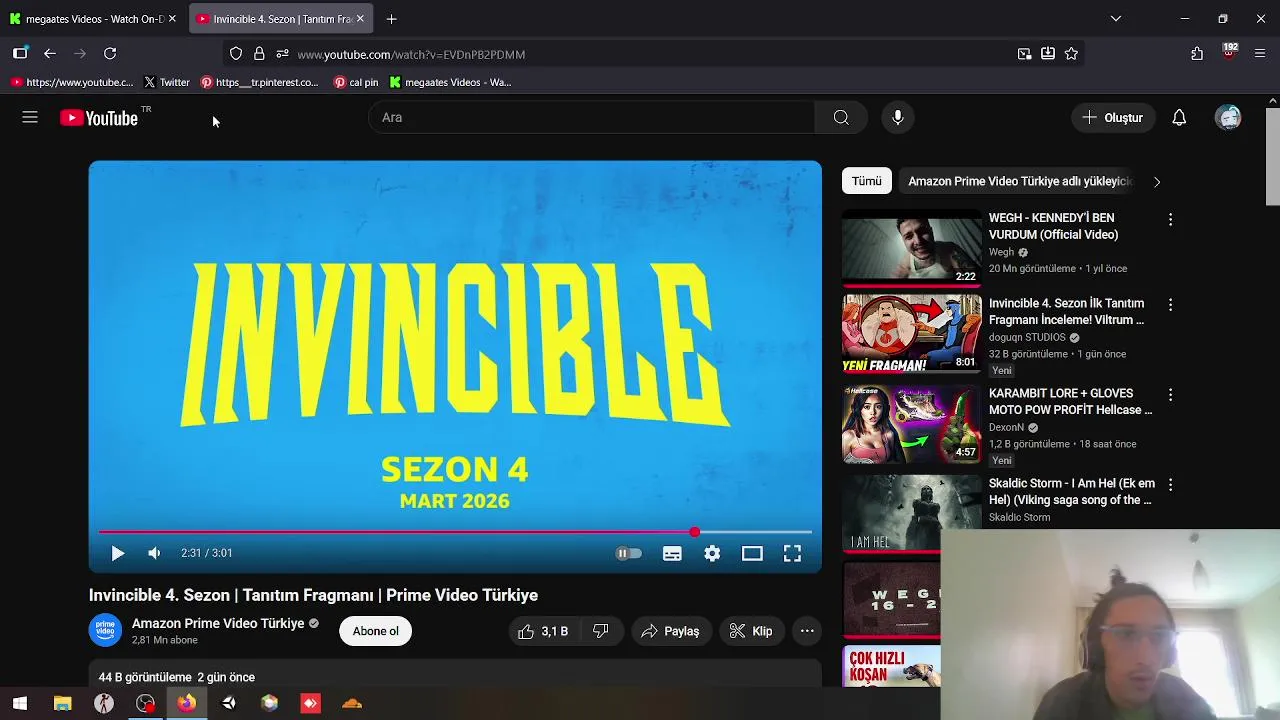1280x720 pixels.
Task: Open Amazon Prime Video Türkiye channel name
Action: [218, 623]
